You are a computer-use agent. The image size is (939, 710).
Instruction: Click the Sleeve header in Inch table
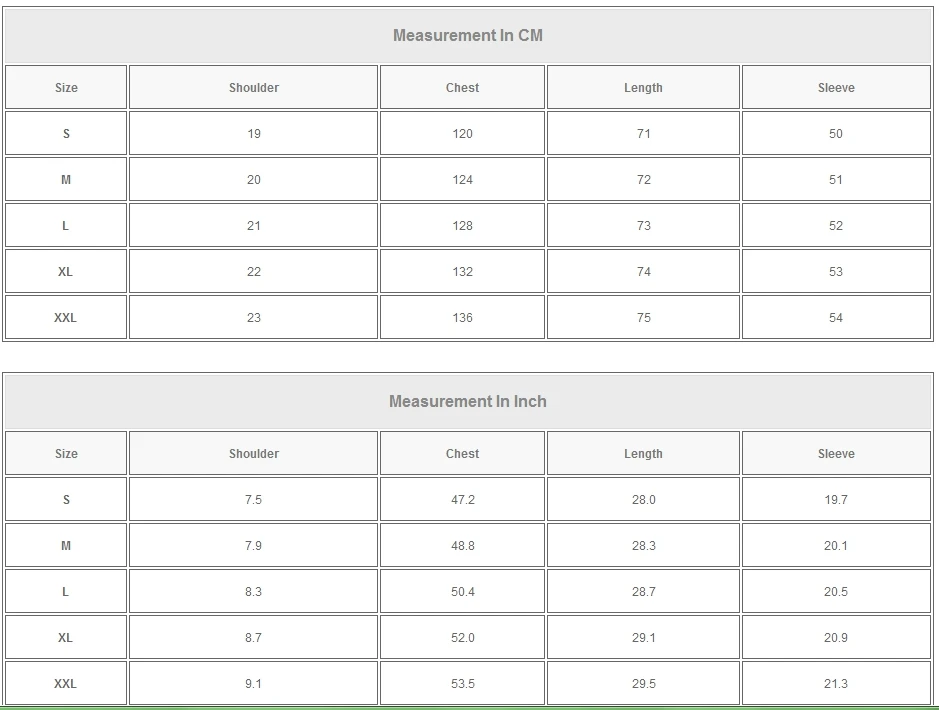(836, 454)
